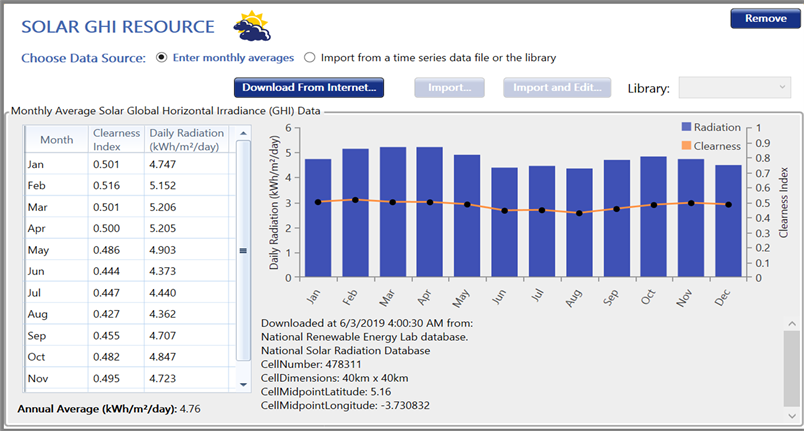Click the sun and cloud solar resource icon
This screenshot has height=431, width=804.
point(251,27)
